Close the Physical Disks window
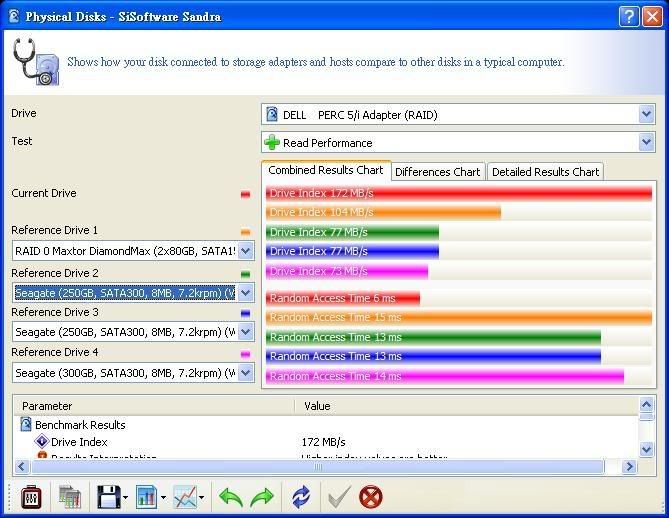Viewport: 669px width, 518px height. (x=652, y=17)
